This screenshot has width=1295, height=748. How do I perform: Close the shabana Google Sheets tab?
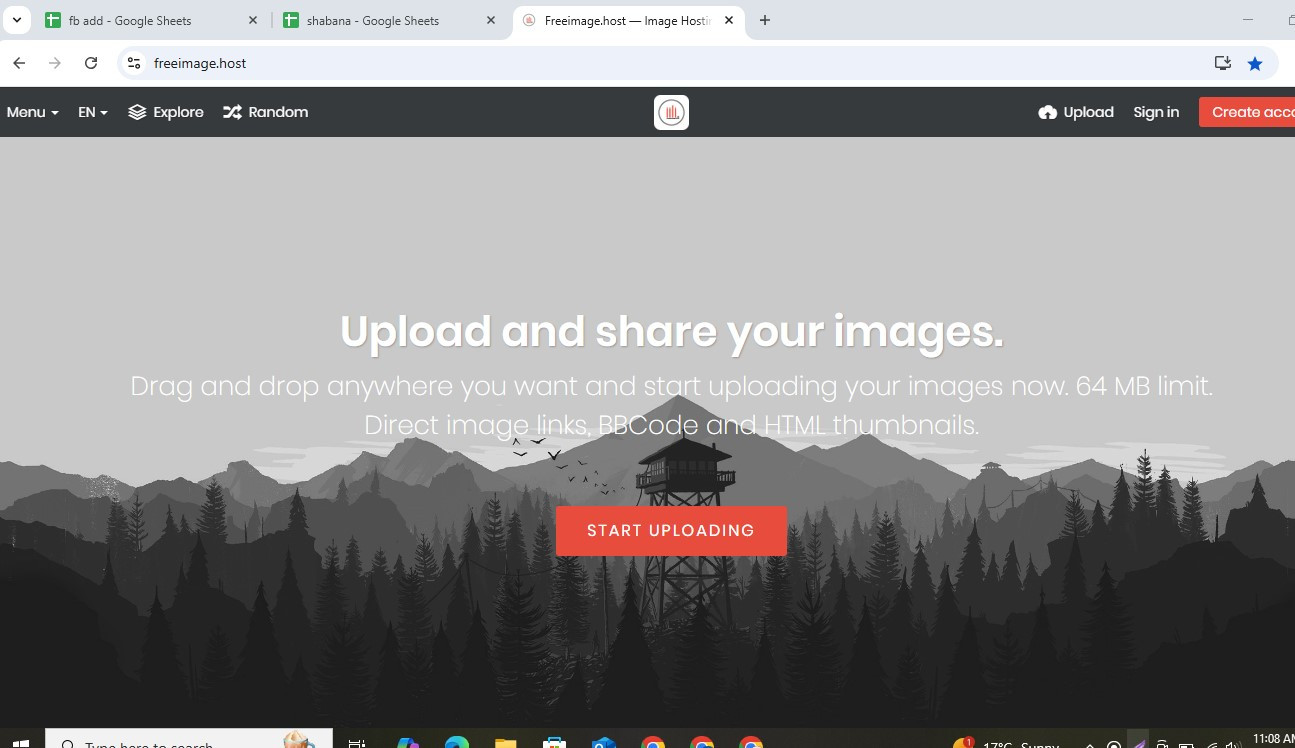(x=490, y=20)
